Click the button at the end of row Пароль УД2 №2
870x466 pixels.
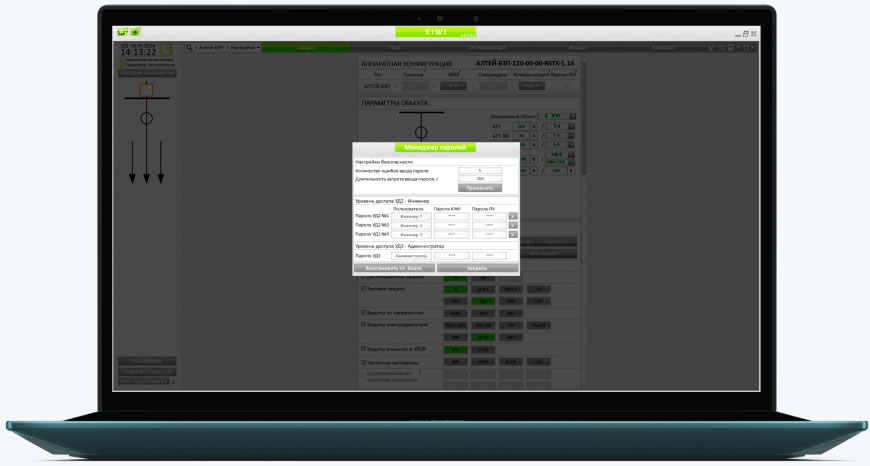[x=513, y=225]
